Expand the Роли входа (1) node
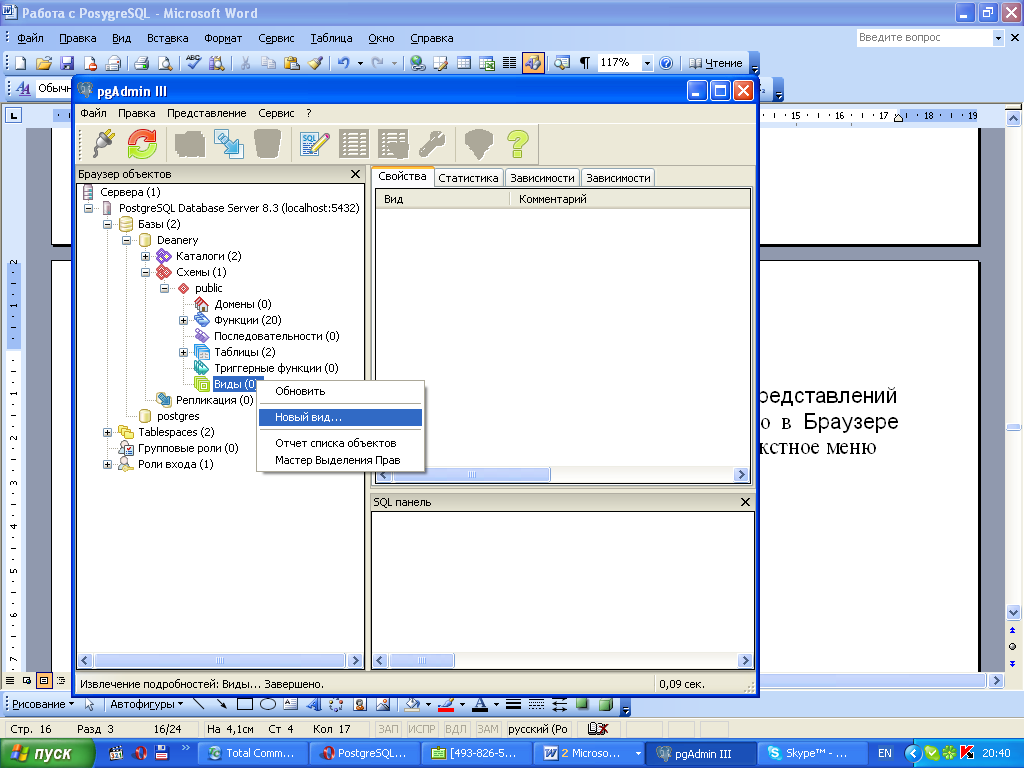The image size is (1024, 768). (x=108, y=464)
